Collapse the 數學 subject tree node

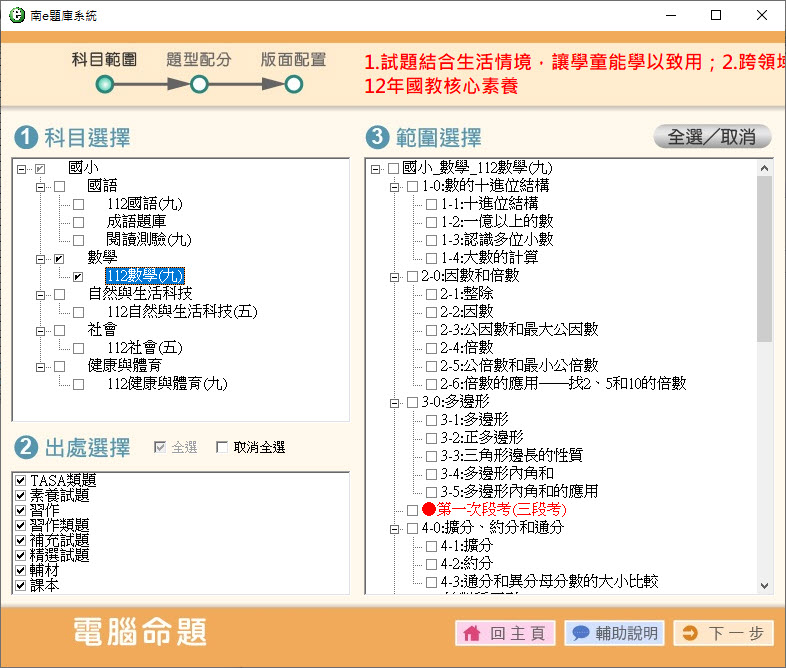point(41,258)
